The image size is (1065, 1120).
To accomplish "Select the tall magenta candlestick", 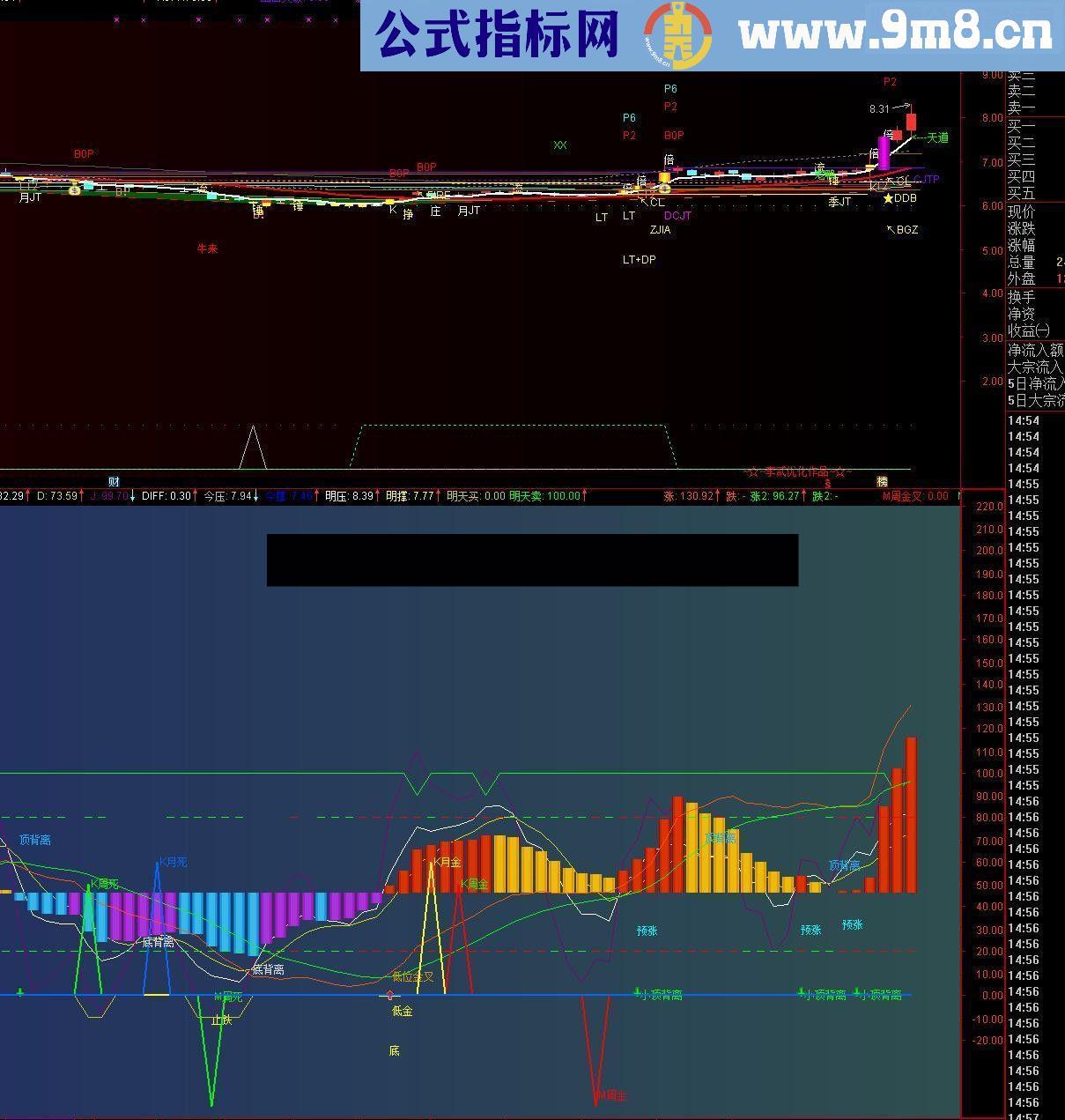I will 884,152.
